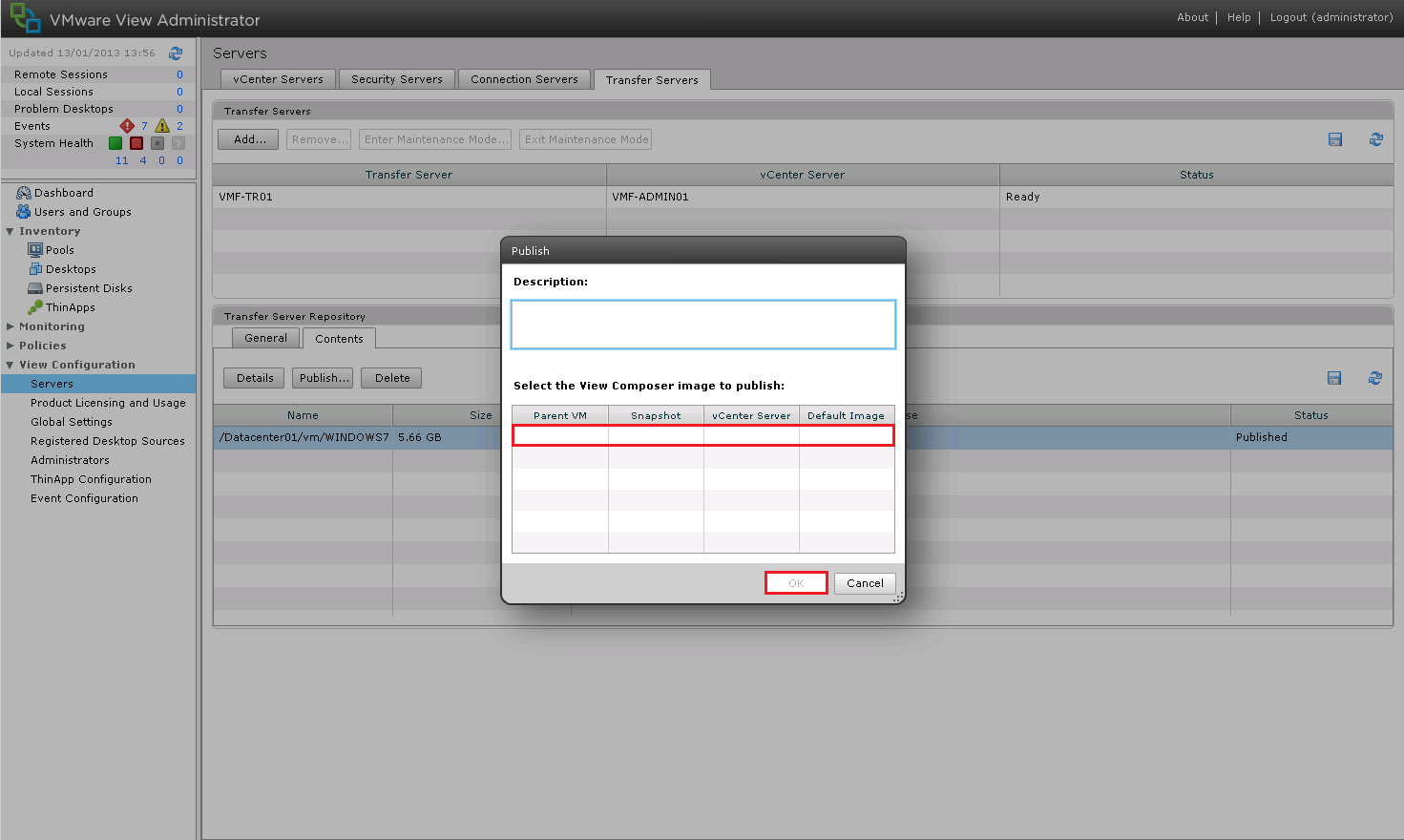1404x840 pixels.
Task: Click Cancel in the Publish dialog
Action: pos(865,583)
